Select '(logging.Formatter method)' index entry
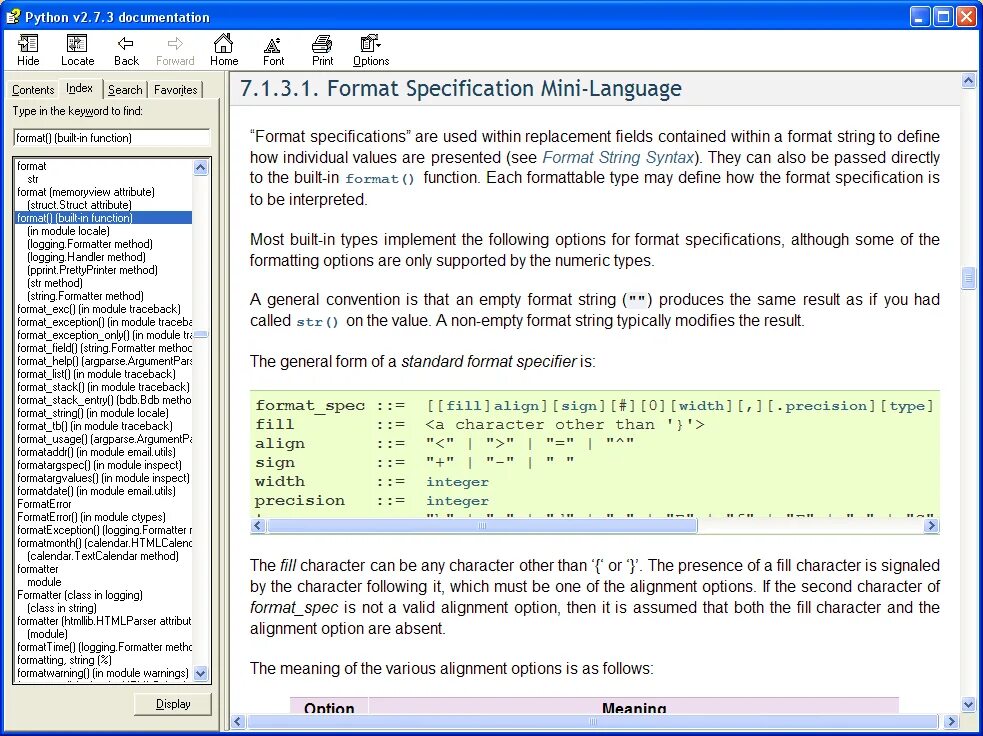Screen dimensions: 983x736 point(90,244)
